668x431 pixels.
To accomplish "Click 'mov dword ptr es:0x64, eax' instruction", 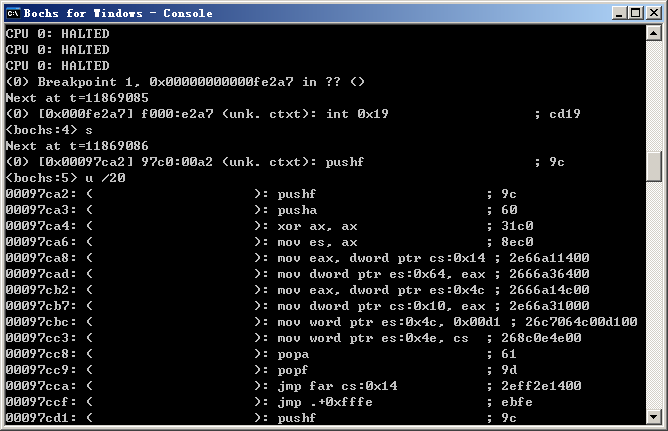I will pyautogui.click(x=381, y=274).
